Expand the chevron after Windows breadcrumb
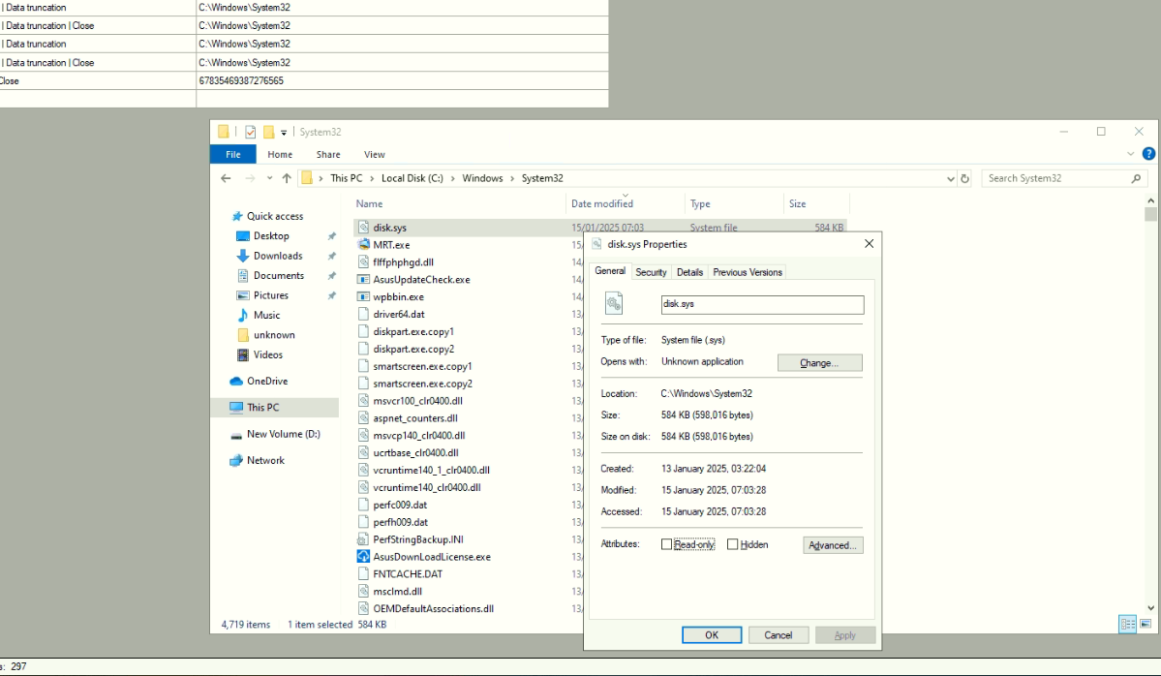The width and height of the screenshot is (1161, 676). click(x=512, y=178)
